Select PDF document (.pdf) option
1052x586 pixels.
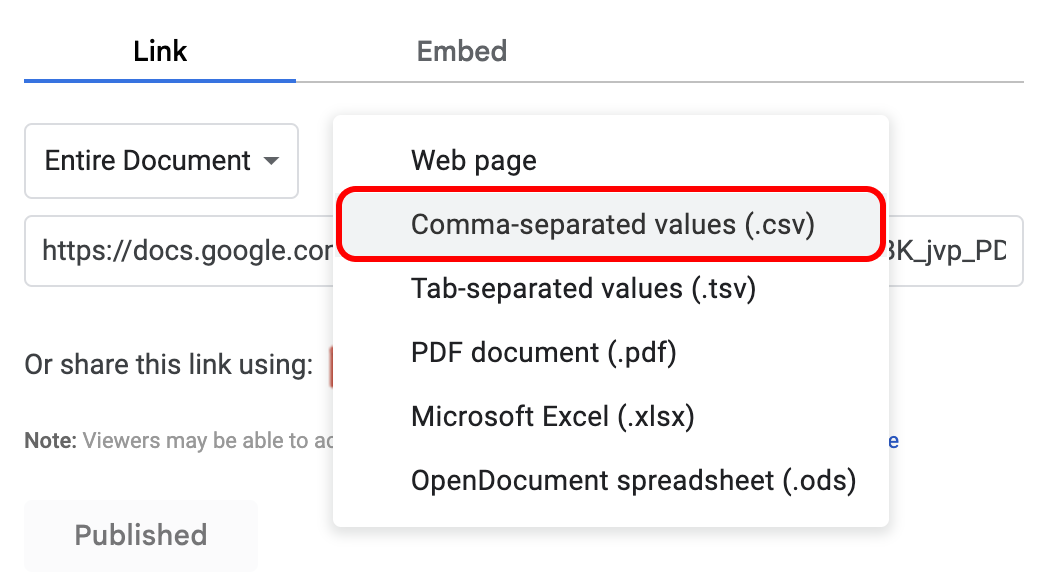coord(543,353)
